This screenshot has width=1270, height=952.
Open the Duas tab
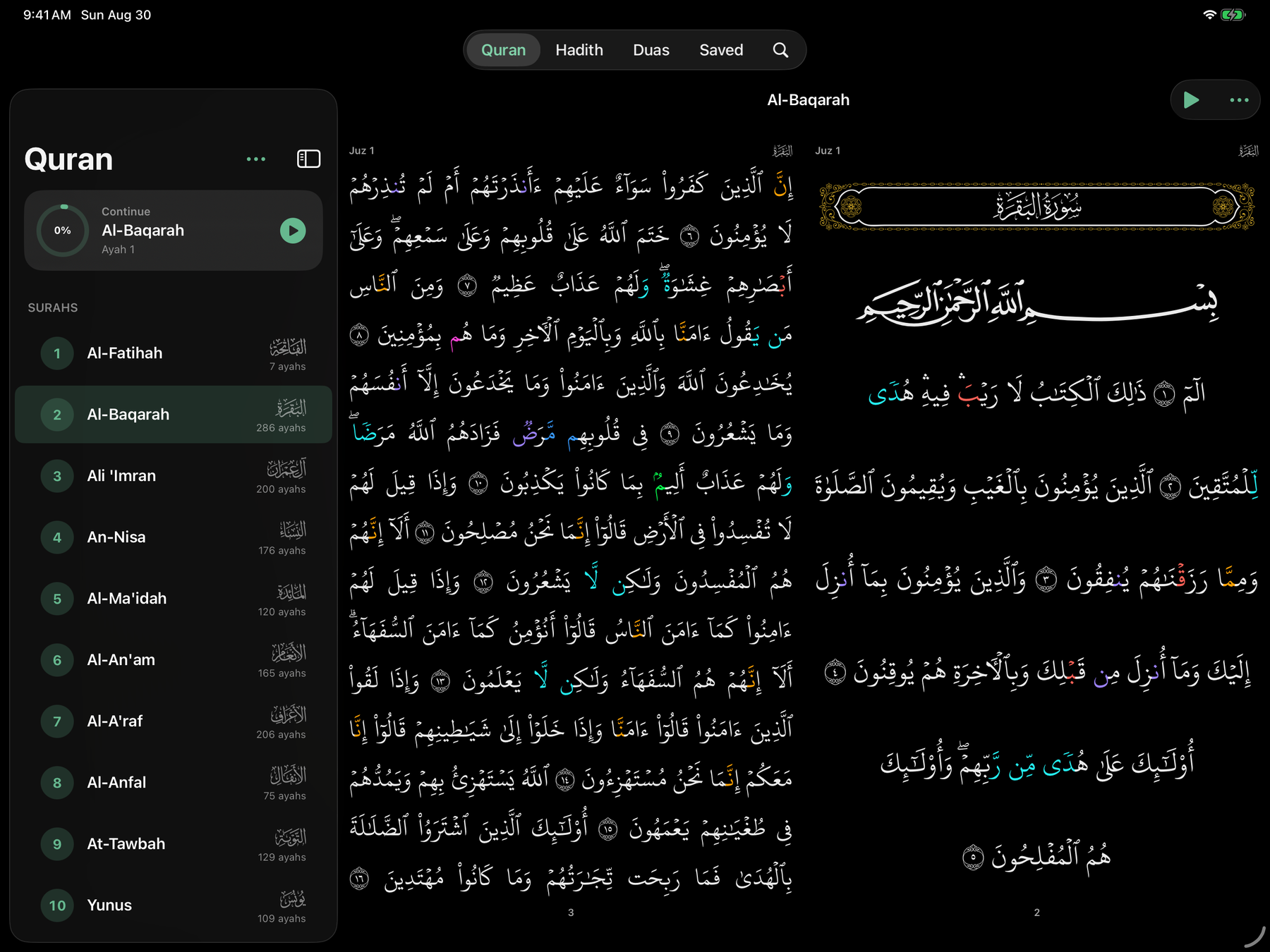651,50
